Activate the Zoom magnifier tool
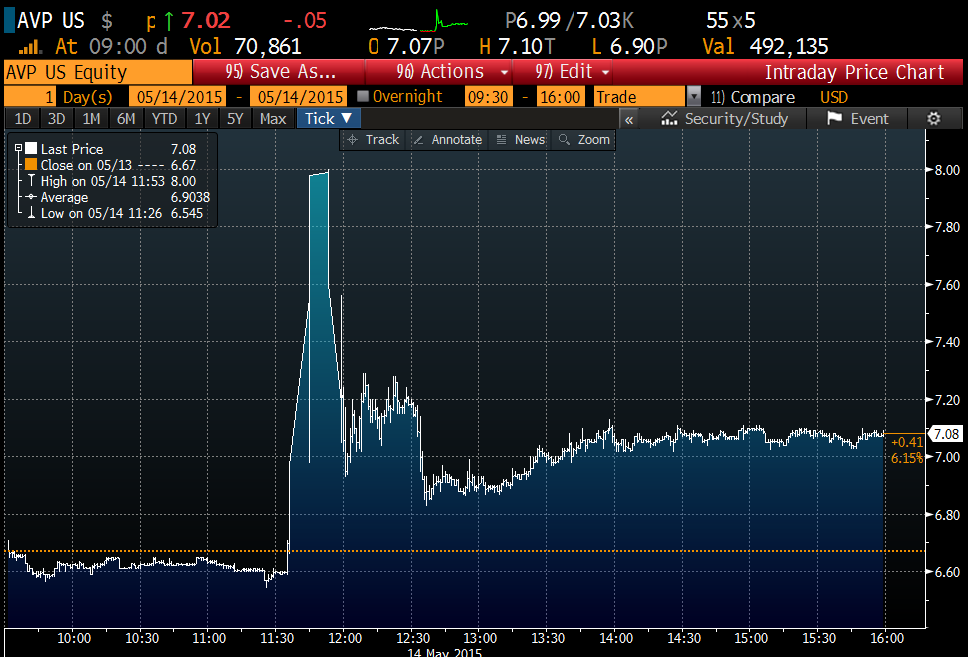The image size is (968, 657). click(585, 140)
